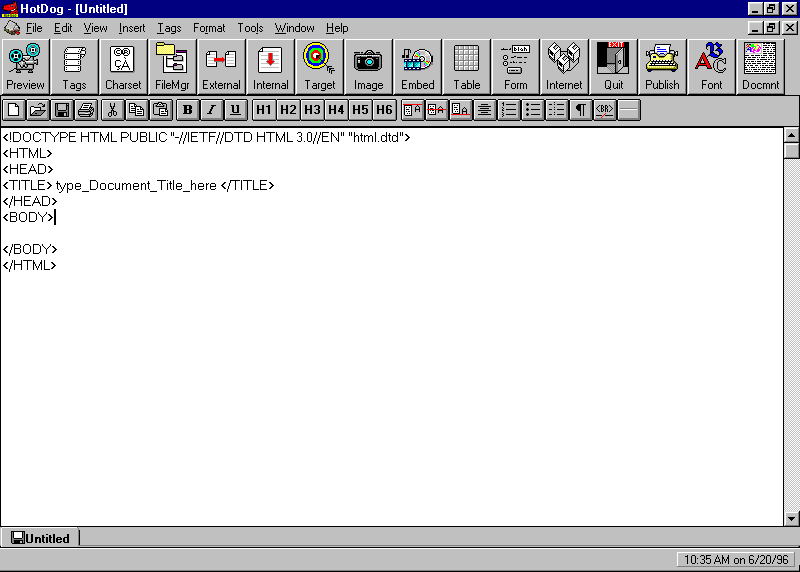Create a Target anchor
800x572 pixels.
tap(319, 67)
